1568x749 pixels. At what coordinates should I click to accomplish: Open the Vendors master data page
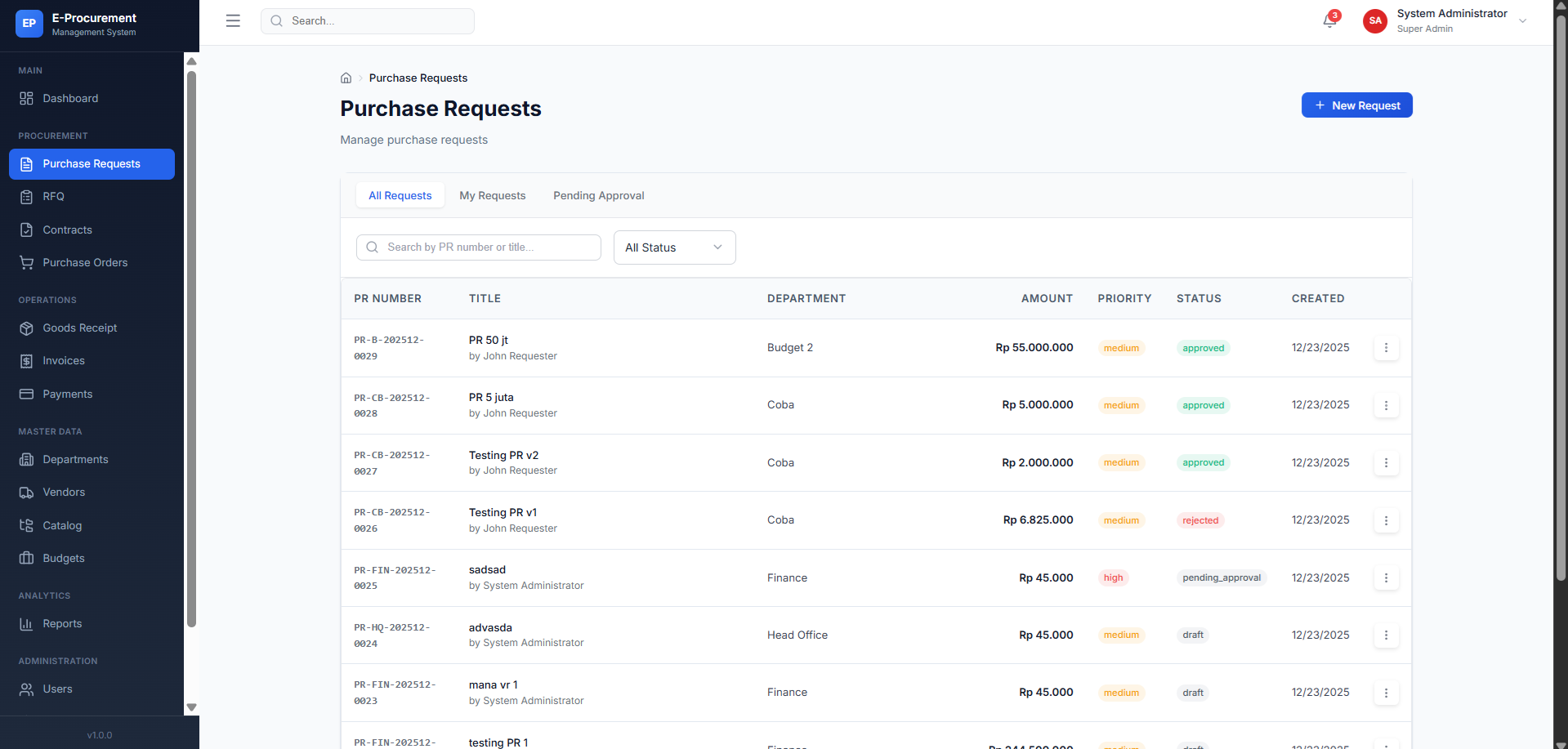click(63, 492)
